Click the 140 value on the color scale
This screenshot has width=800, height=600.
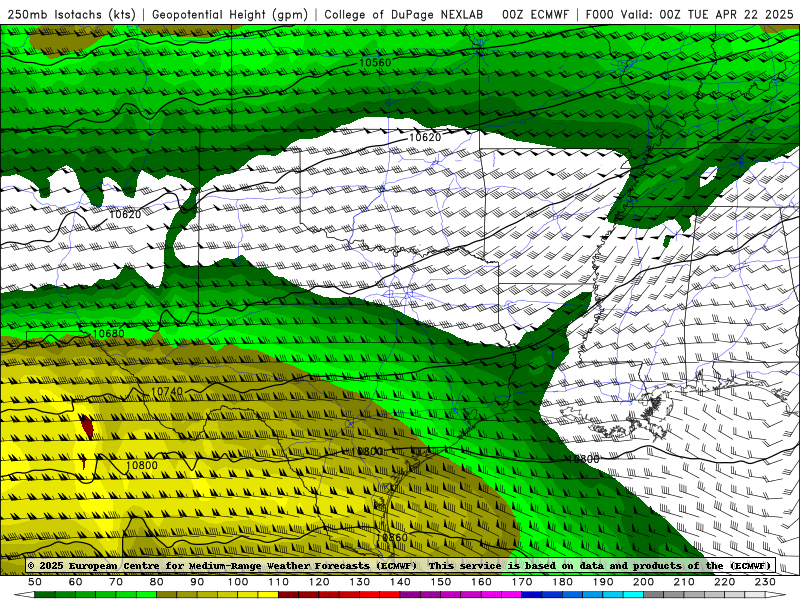[x=400, y=582]
